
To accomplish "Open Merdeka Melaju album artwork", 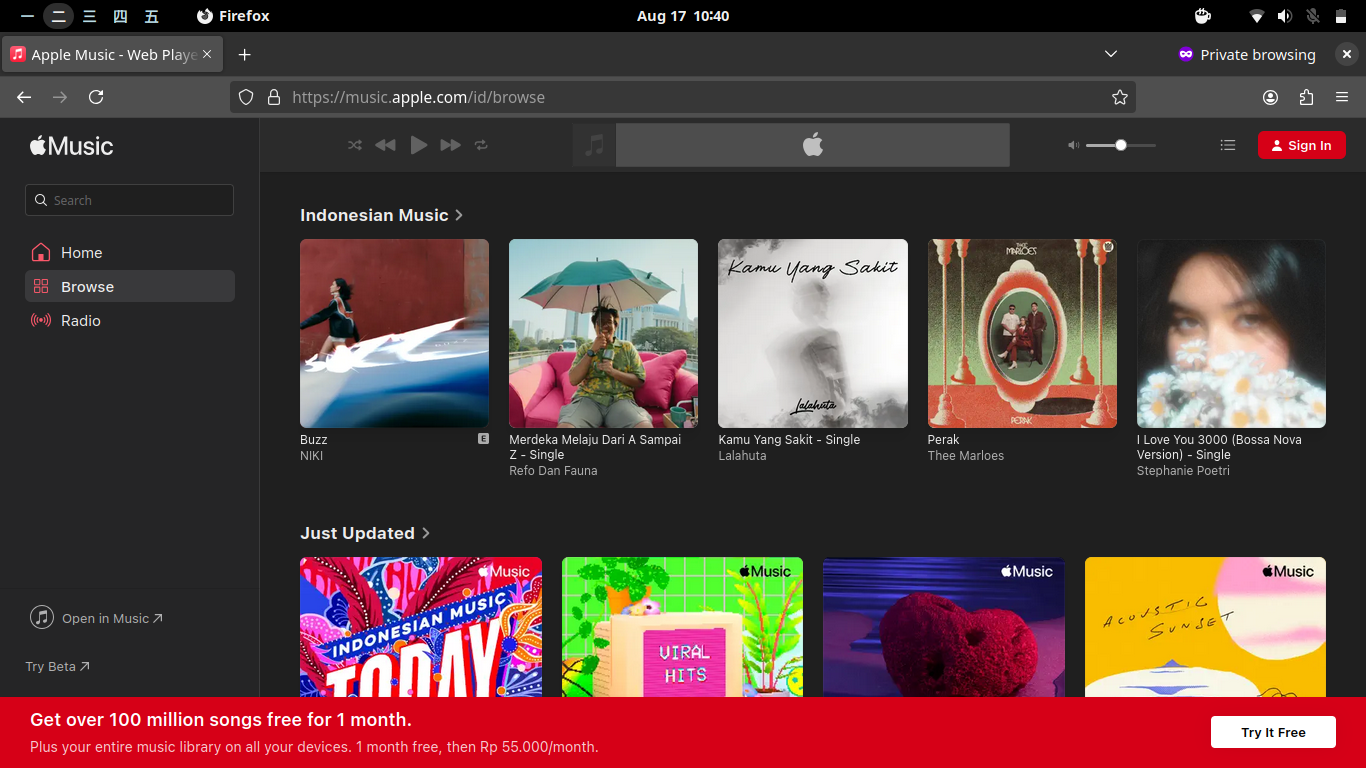I will (x=603, y=333).
